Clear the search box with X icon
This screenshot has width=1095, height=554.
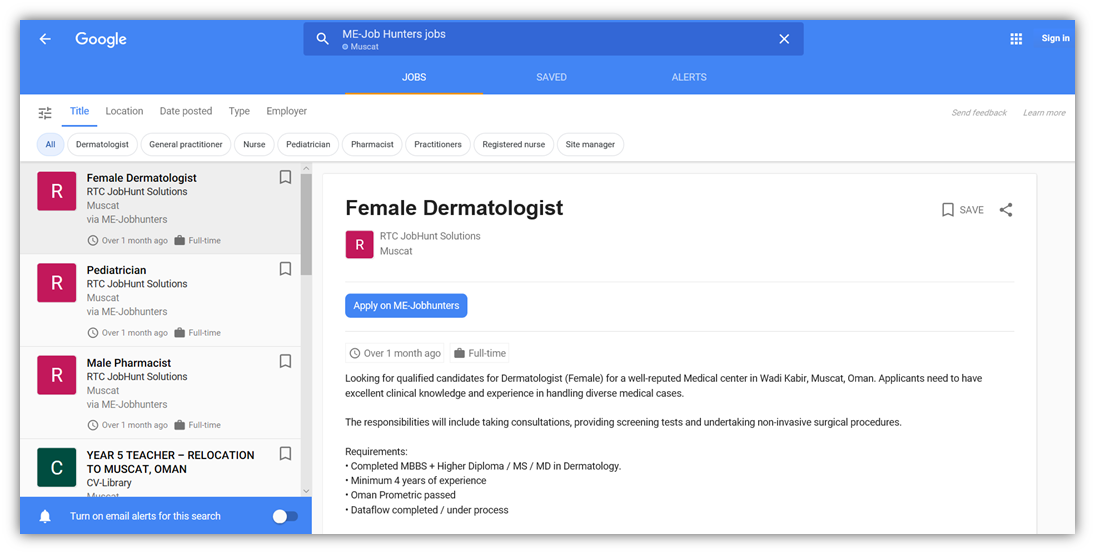tap(784, 39)
